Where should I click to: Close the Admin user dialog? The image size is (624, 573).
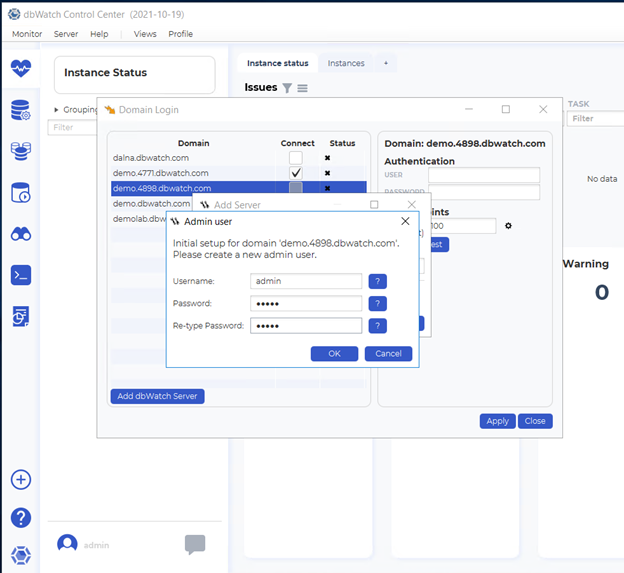click(405, 221)
